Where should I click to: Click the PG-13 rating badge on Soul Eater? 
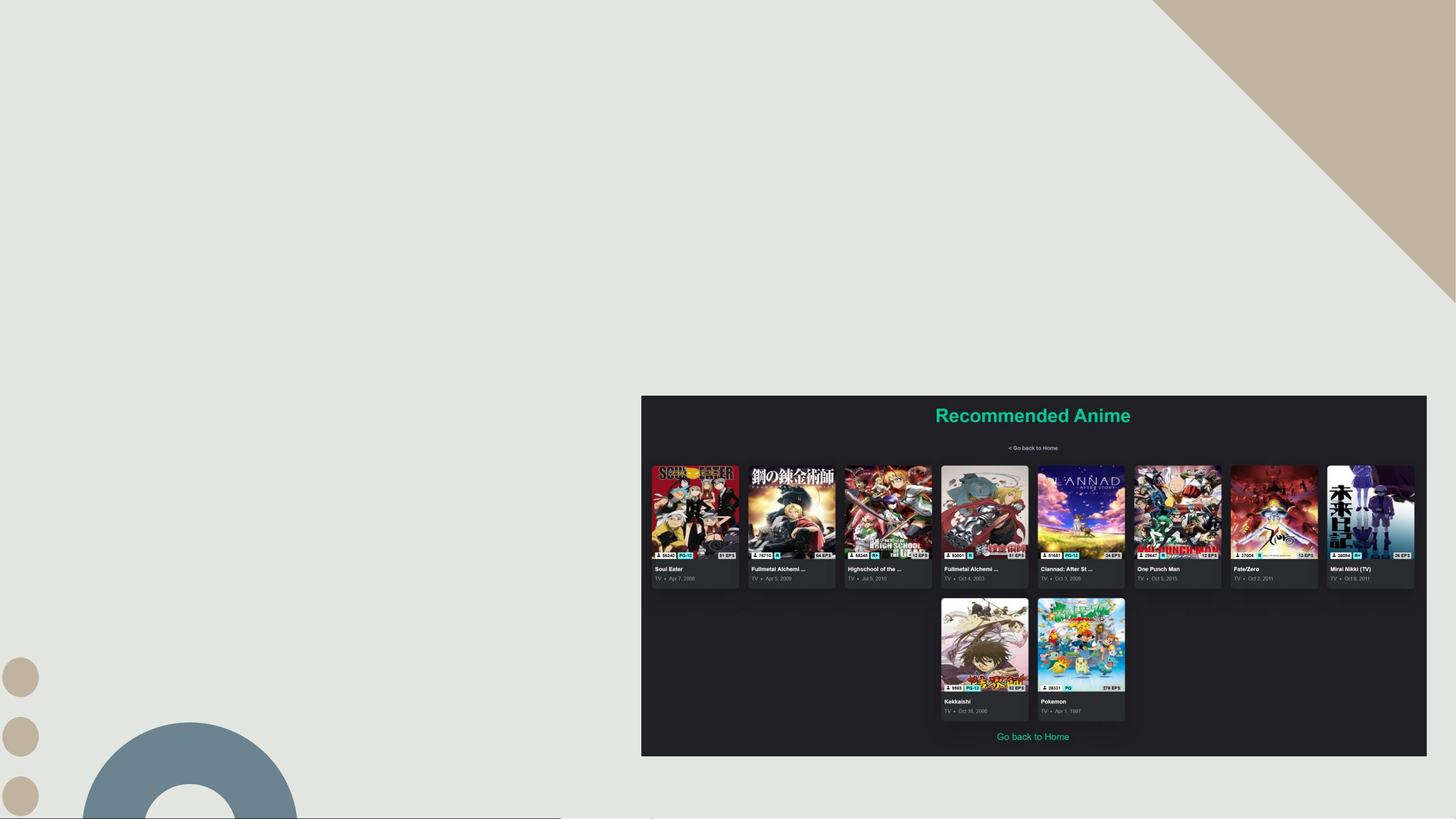(x=685, y=556)
